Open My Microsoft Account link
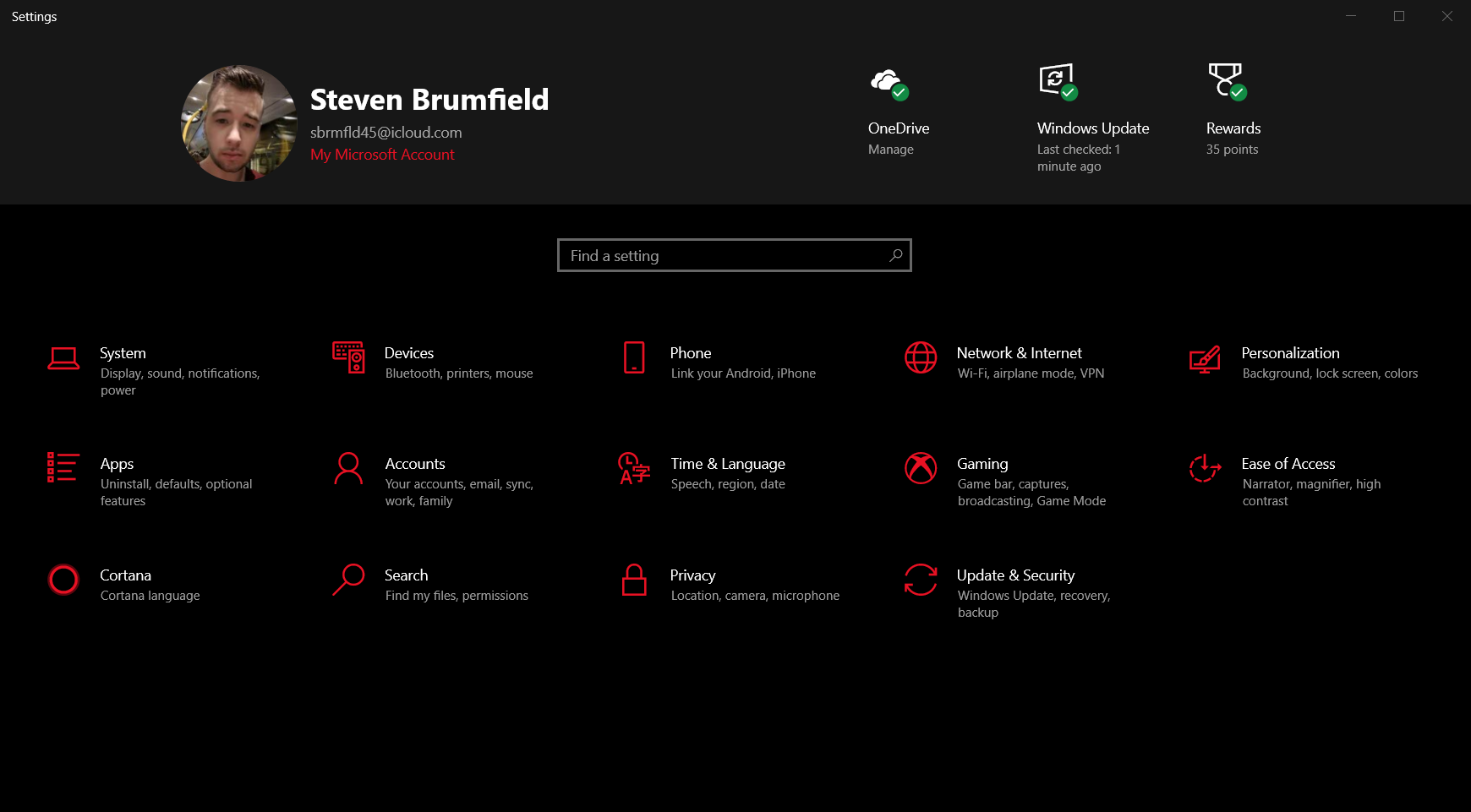Screen dimensions: 1471x812 [x=382, y=155]
